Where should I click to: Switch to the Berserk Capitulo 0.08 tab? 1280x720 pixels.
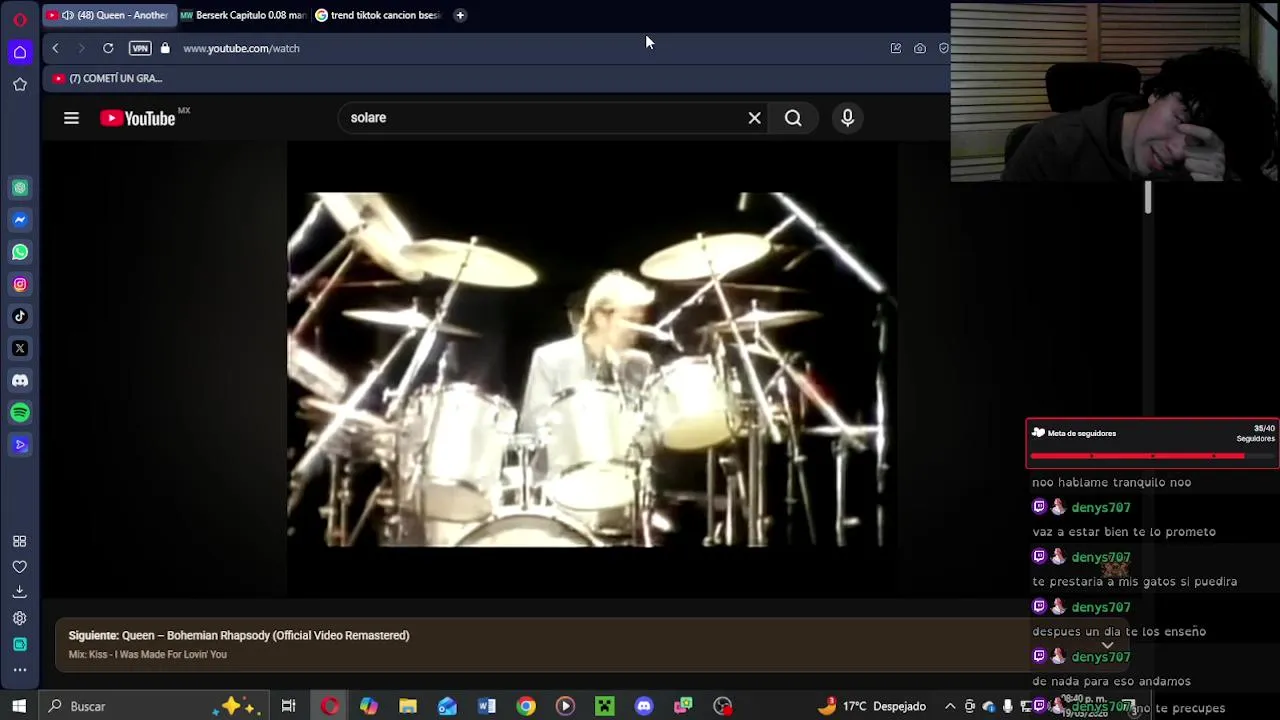pos(243,15)
